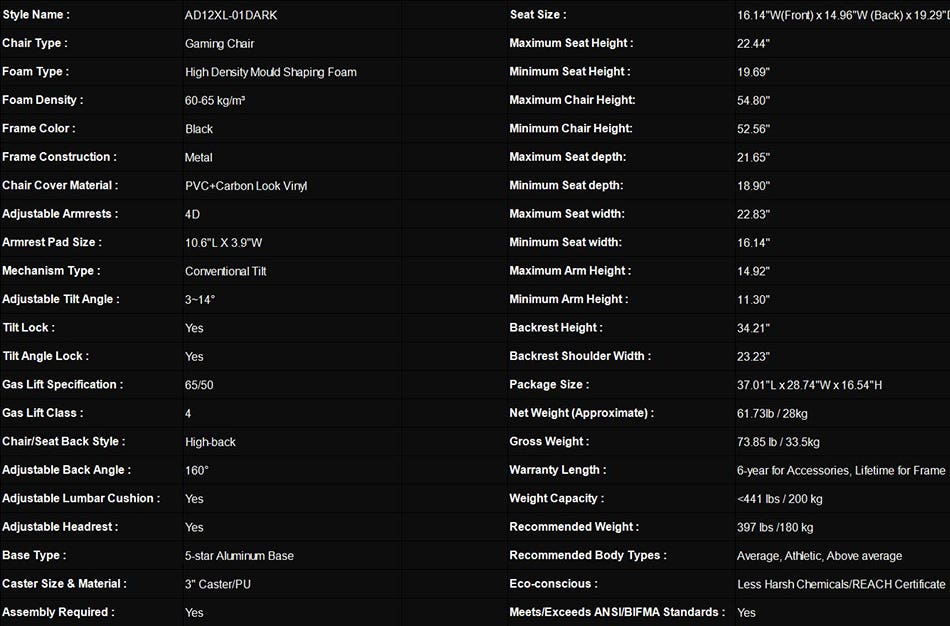Viewport: 950px width, 626px height.
Task: Click the Metal value
Action: pyautogui.click(x=199, y=158)
